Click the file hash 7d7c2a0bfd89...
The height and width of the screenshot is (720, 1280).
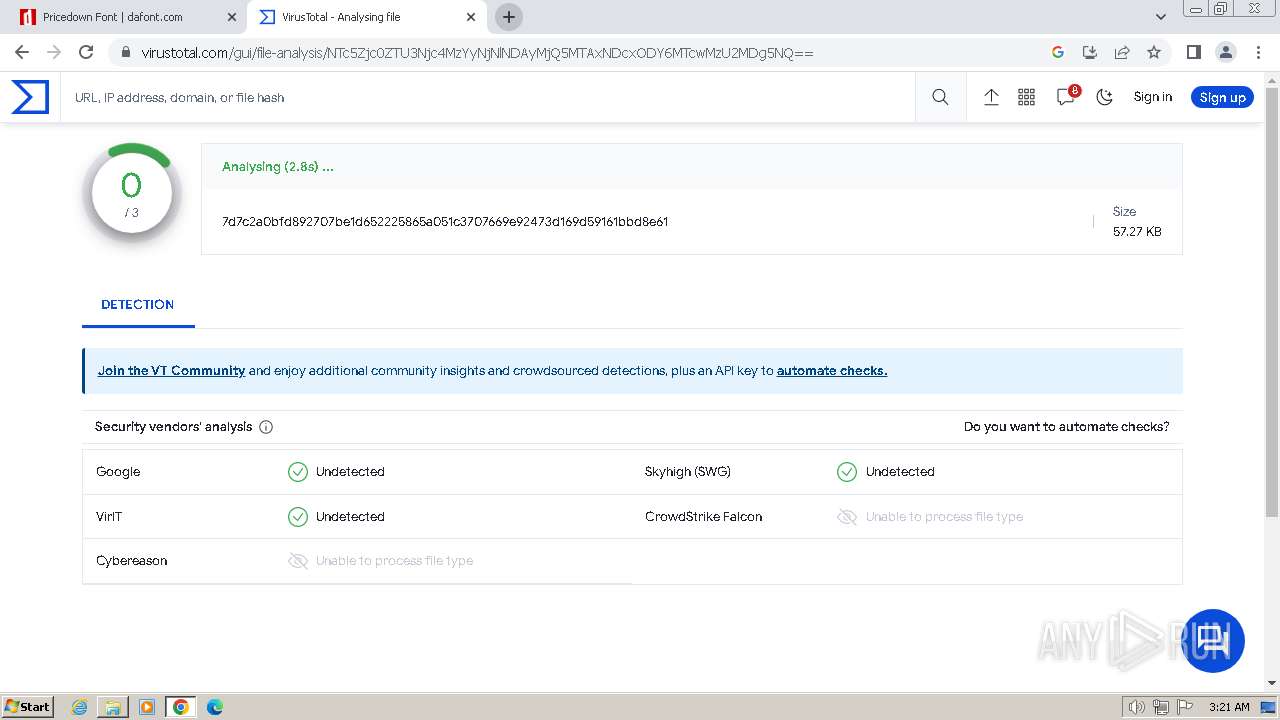pos(445,222)
